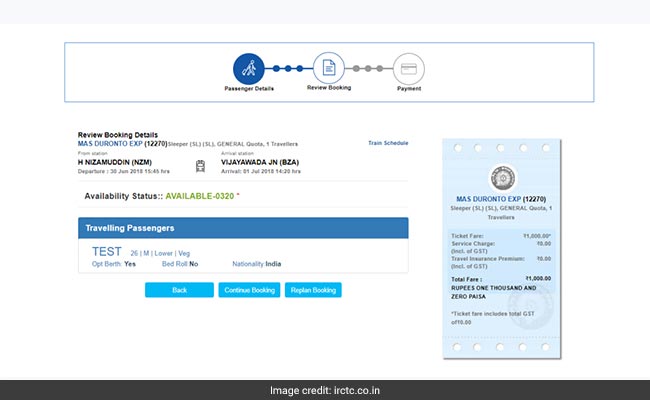
Task: Click the Total Fare row on the ticket
Action: click(x=497, y=277)
